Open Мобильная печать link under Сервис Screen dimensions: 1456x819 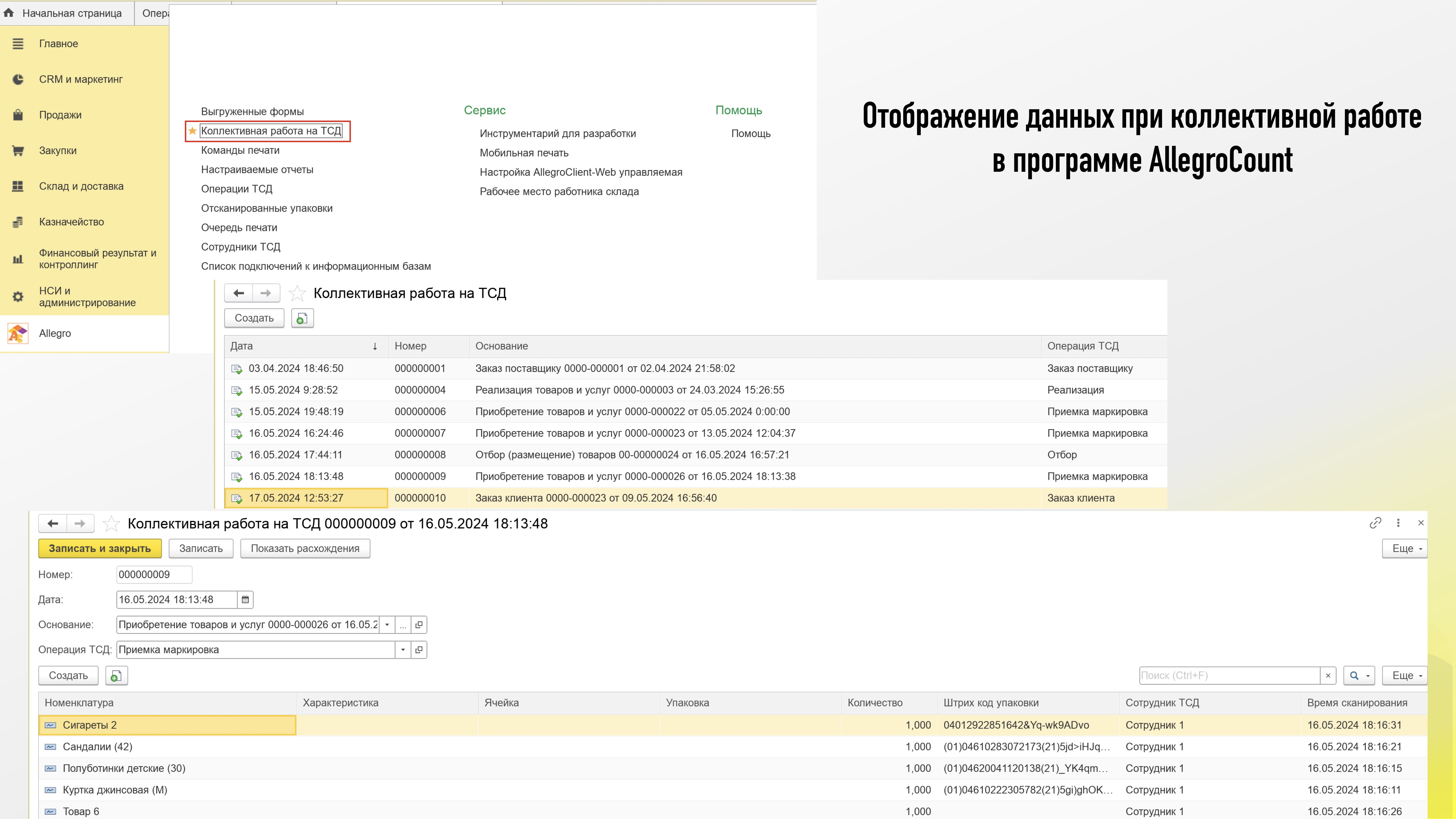pos(524,153)
